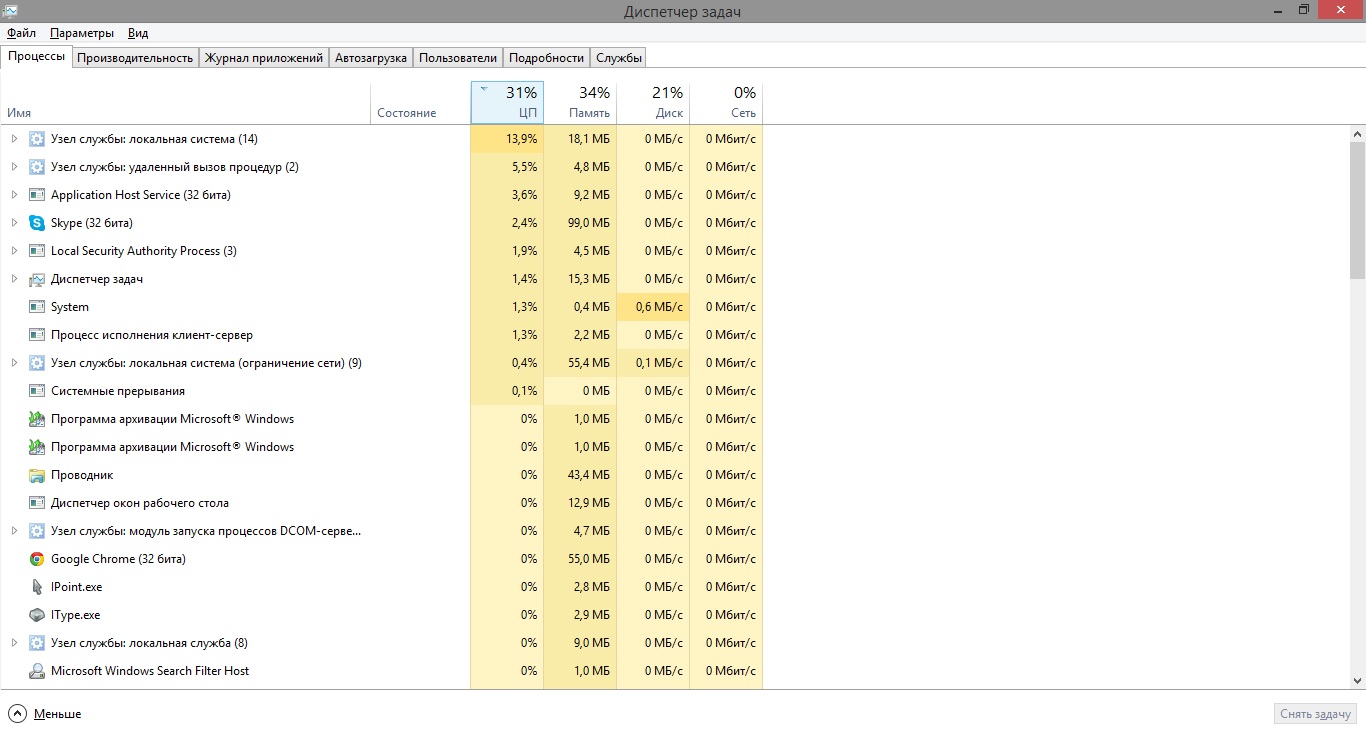Image resolution: width=1366 pixels, height=738 pixels.
Task: Click the 43,4 МБ memory value for Проводник
Action: [587, 475]
